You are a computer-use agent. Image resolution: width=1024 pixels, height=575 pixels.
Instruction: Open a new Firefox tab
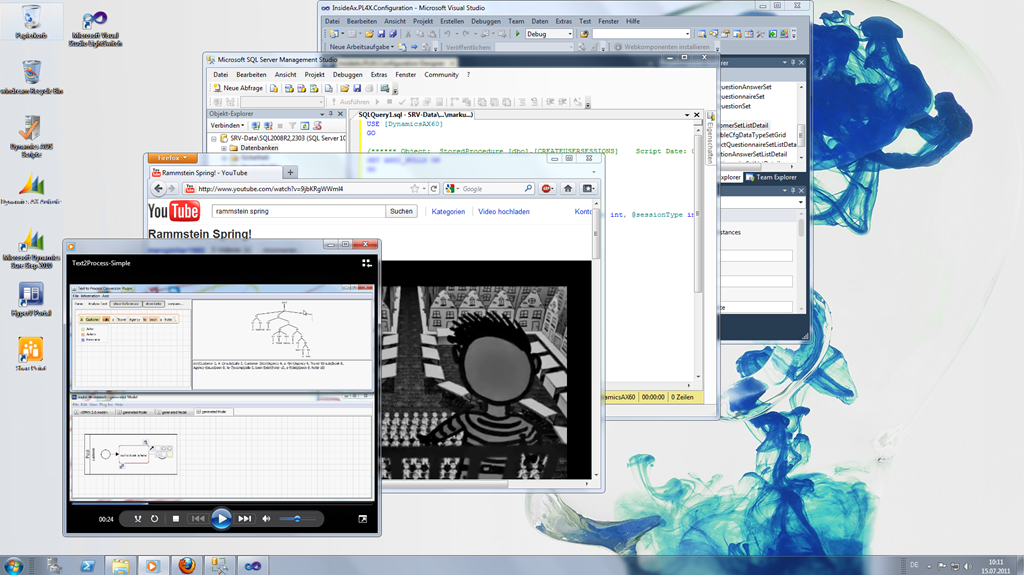[288, 172]
